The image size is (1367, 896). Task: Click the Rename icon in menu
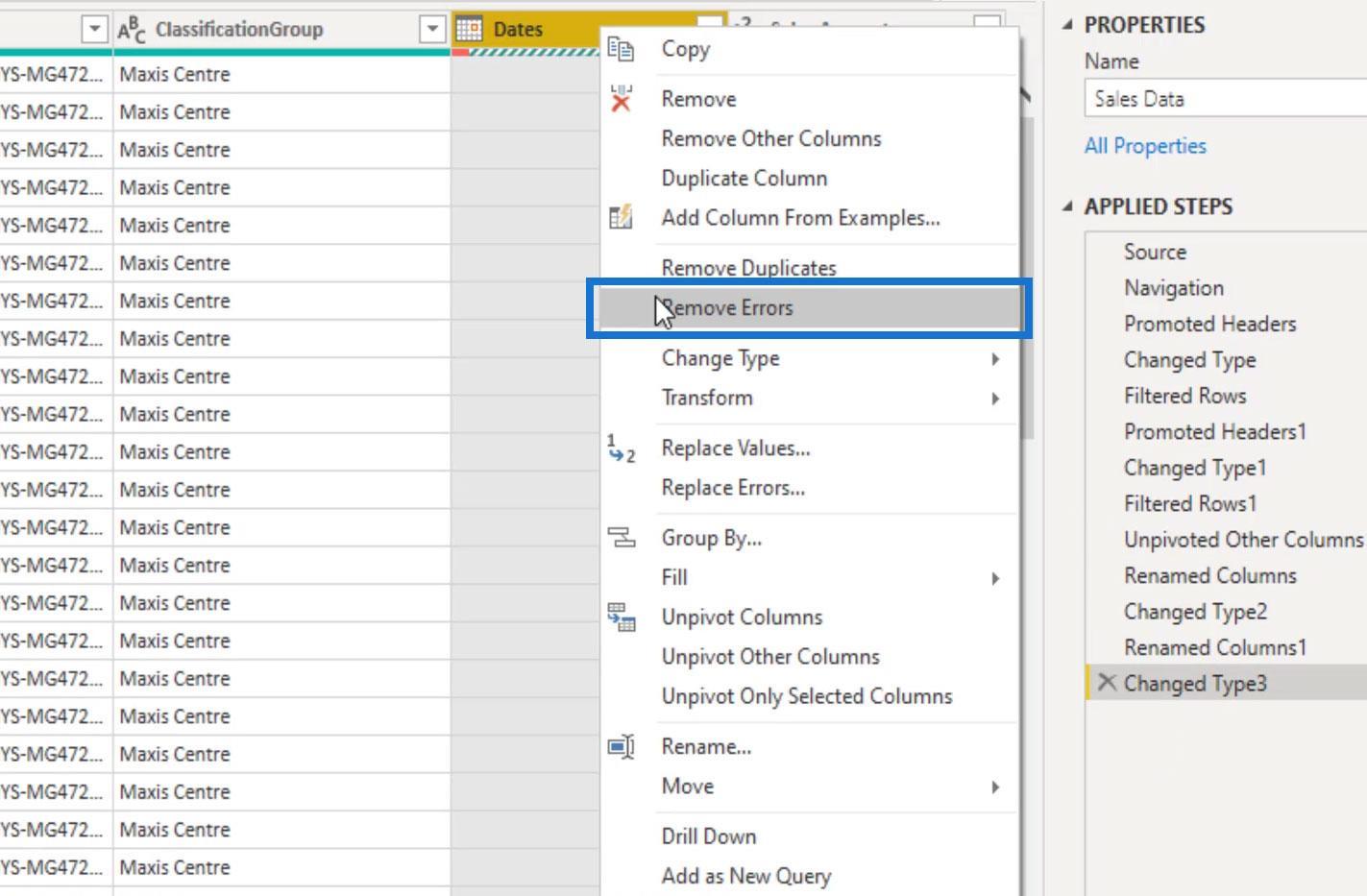[622, 746]
